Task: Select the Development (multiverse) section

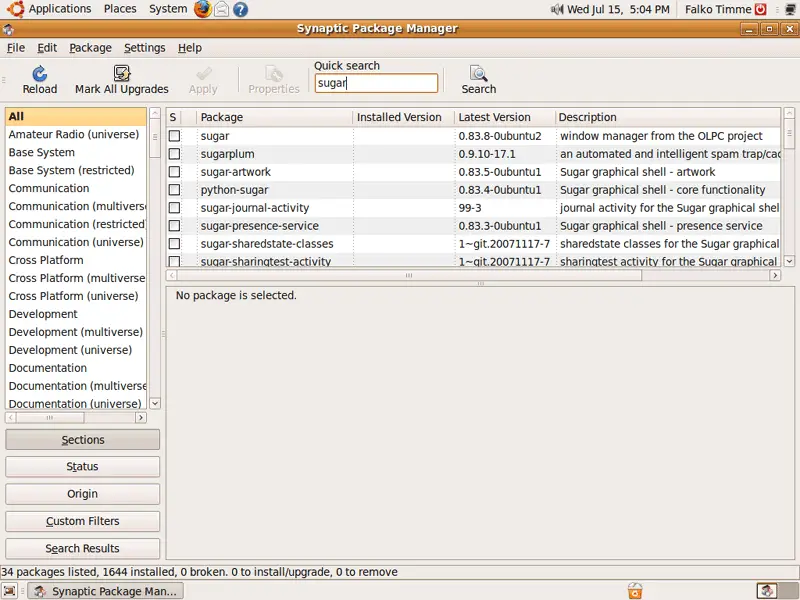Action: point(76,332)
